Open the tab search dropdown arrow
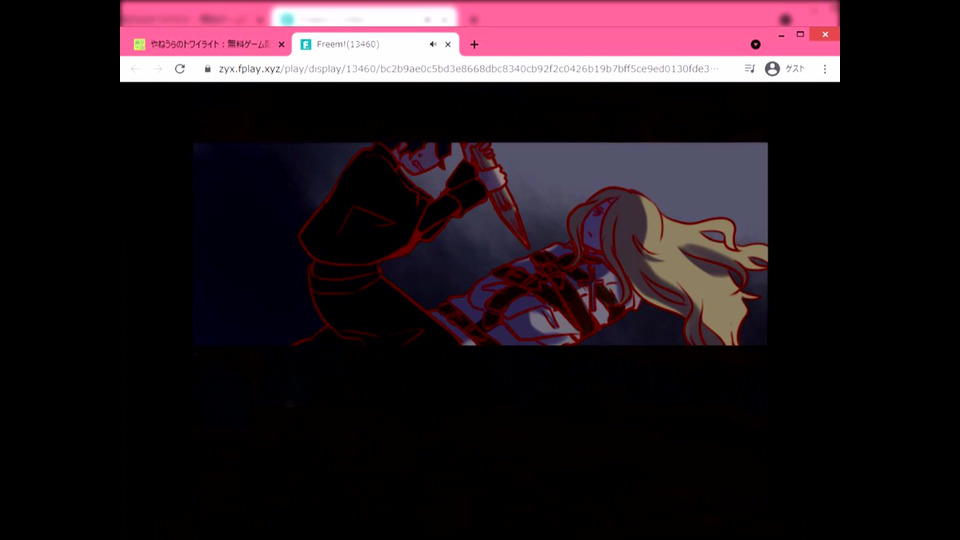The height and width of the screenshot is (540, 960). tap(756, 45)
